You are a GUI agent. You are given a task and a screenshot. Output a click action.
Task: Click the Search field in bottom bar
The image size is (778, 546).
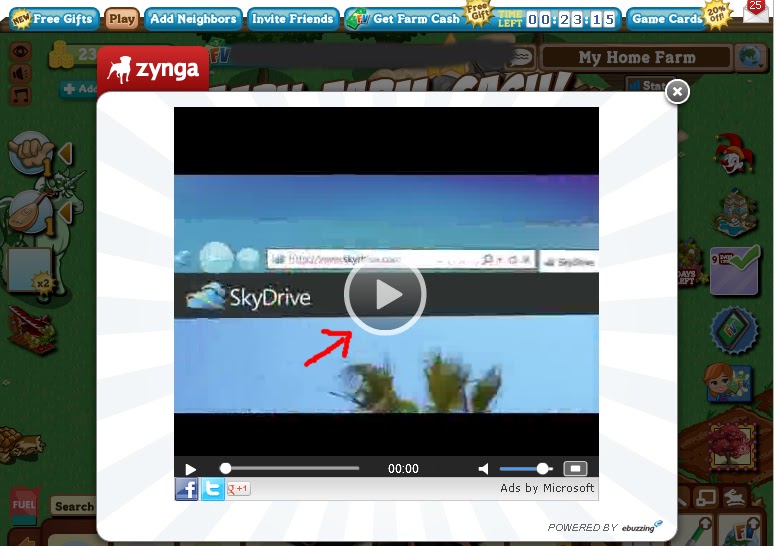click(x=73, y=506)
